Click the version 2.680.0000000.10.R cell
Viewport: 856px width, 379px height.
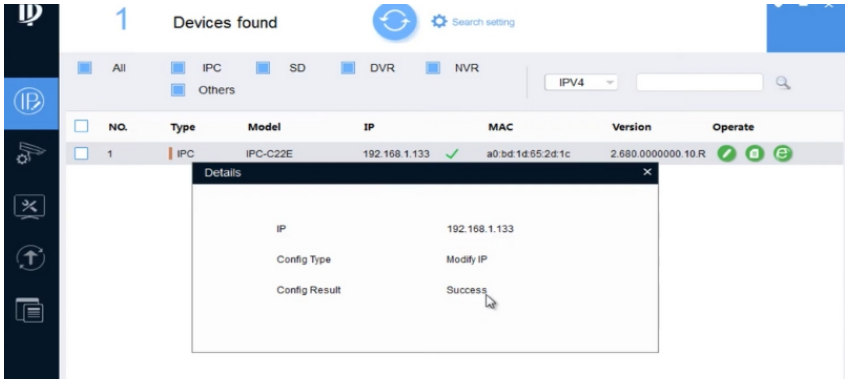pyautogui.click(x=658, y=154)
